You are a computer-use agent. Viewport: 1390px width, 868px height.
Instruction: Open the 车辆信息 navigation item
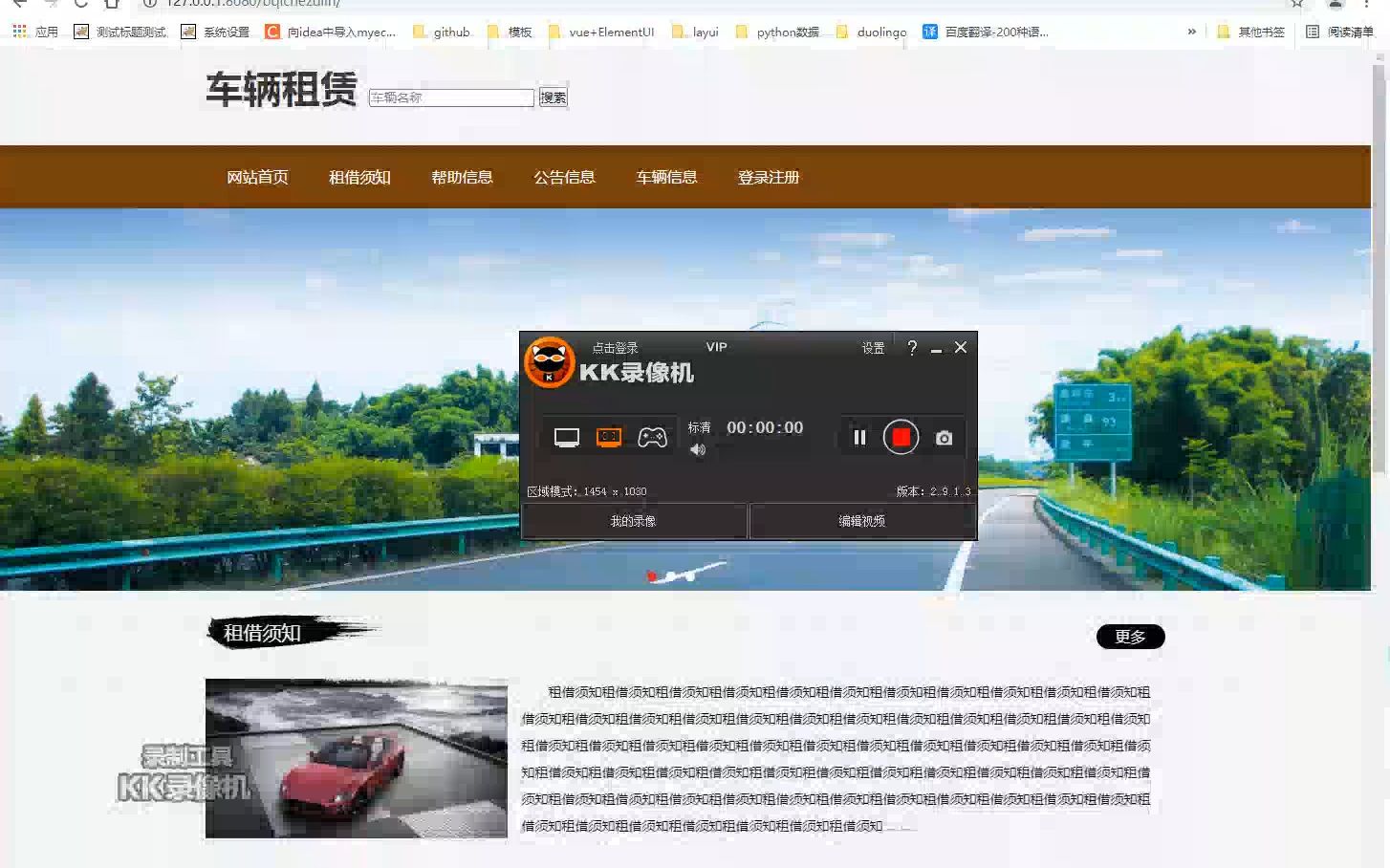[x=666, y=177]
